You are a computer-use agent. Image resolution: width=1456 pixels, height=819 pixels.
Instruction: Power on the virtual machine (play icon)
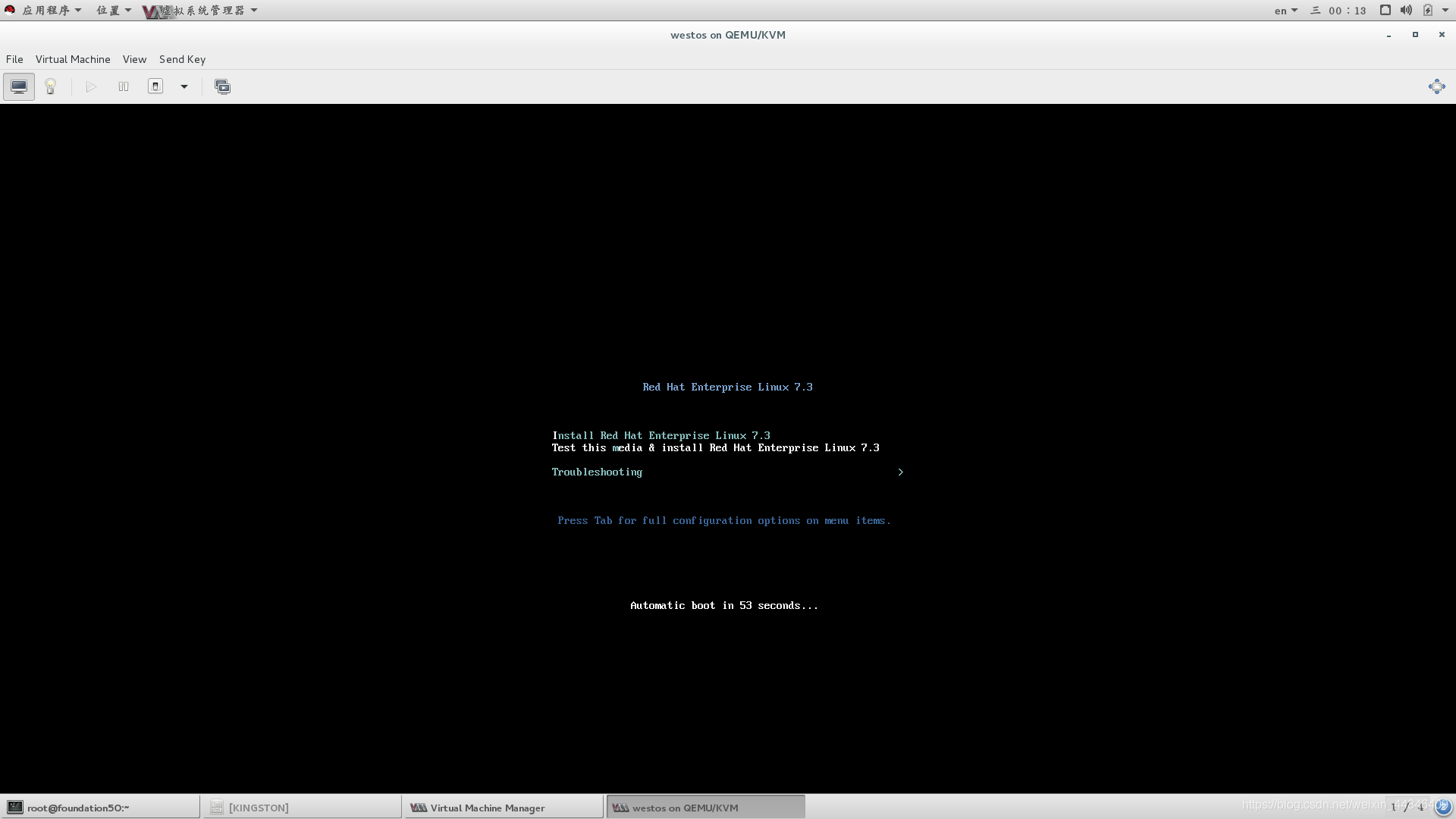[x=91, y=86]
